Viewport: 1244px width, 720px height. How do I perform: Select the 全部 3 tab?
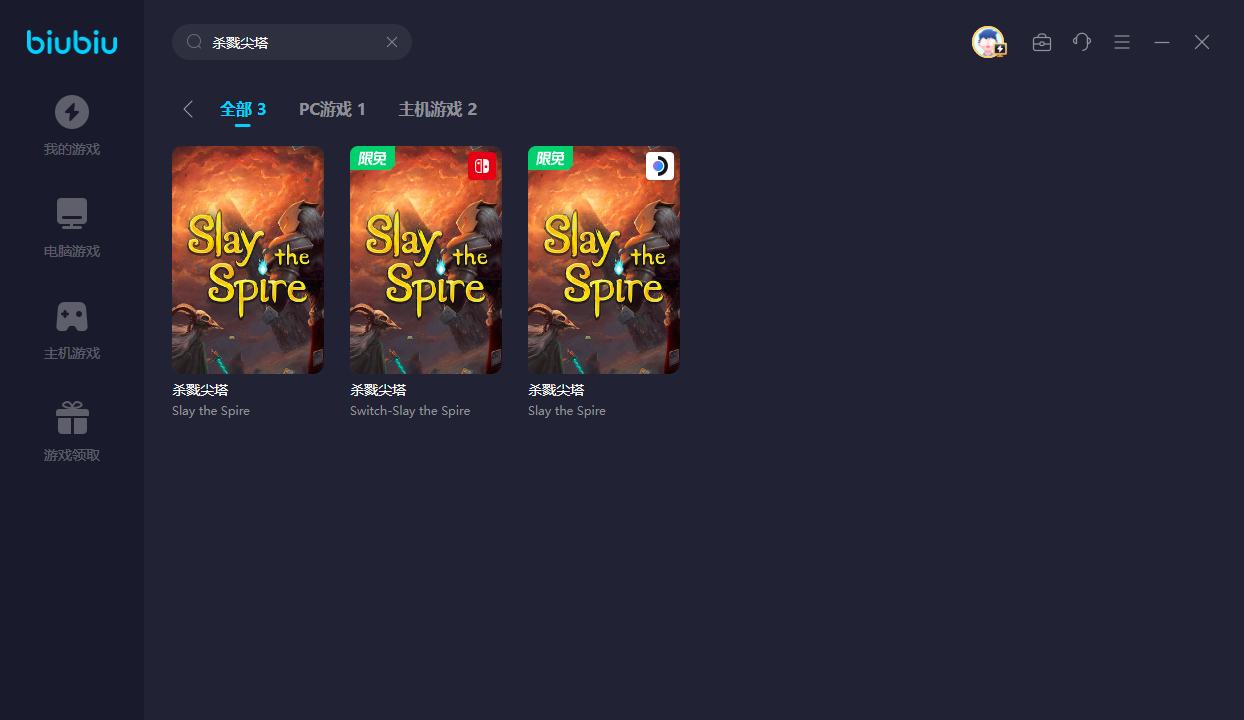[243, 109]
